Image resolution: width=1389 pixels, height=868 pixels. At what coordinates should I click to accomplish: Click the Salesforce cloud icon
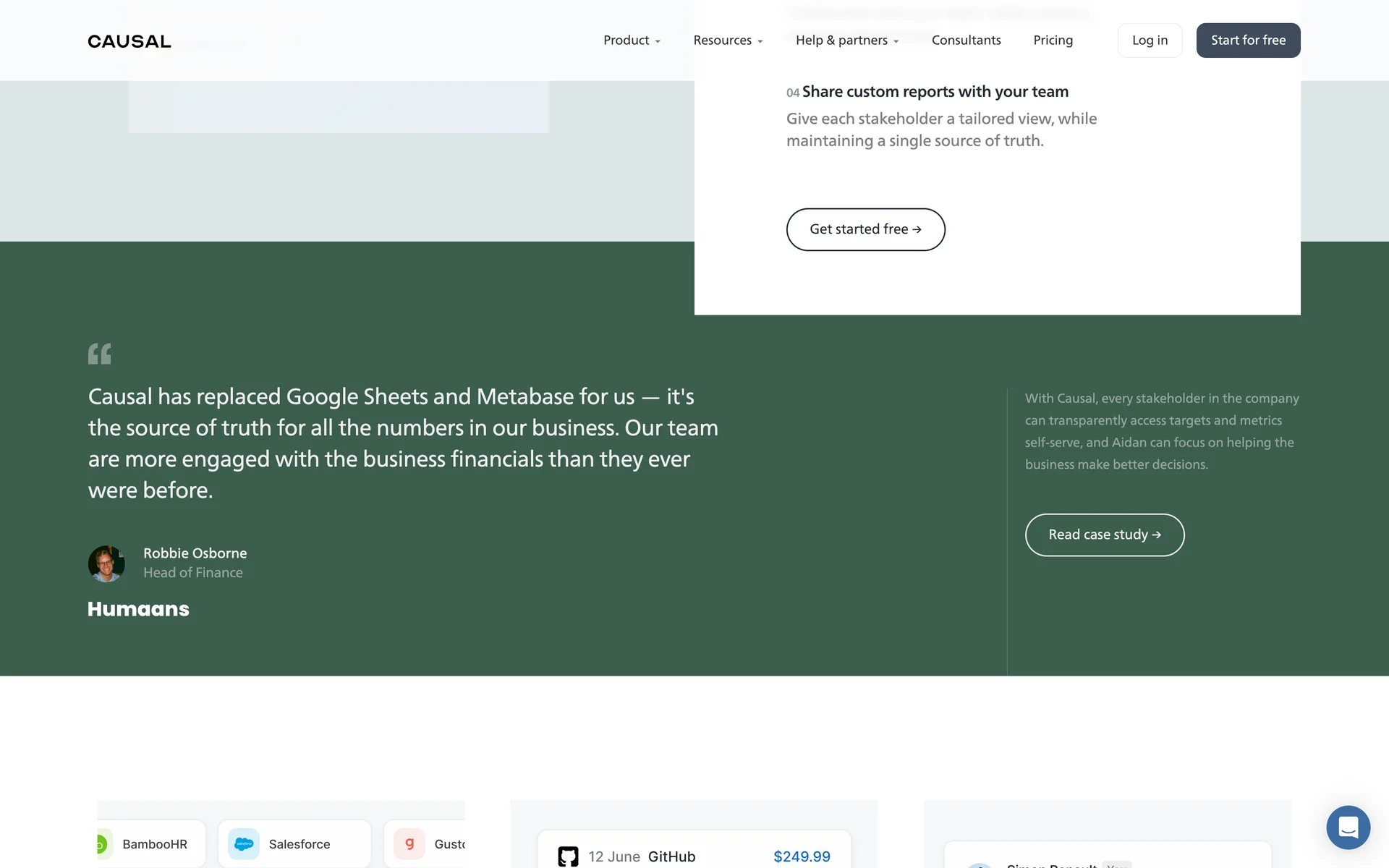click(244, 843)
